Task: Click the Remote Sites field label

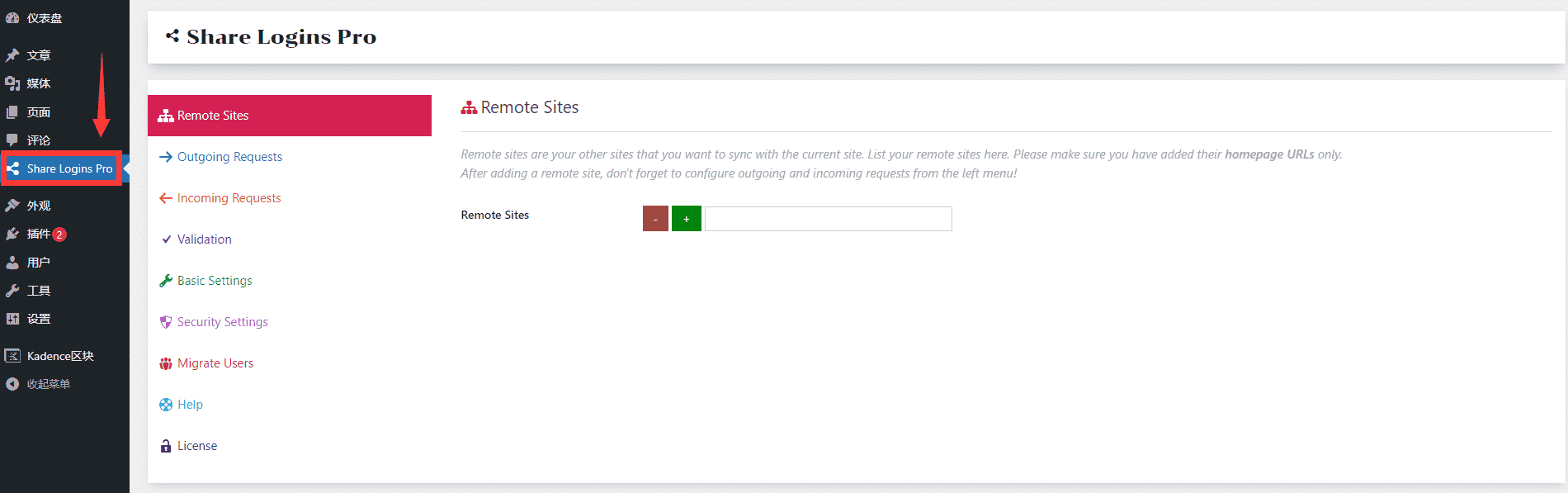Action: coord(495,215)
